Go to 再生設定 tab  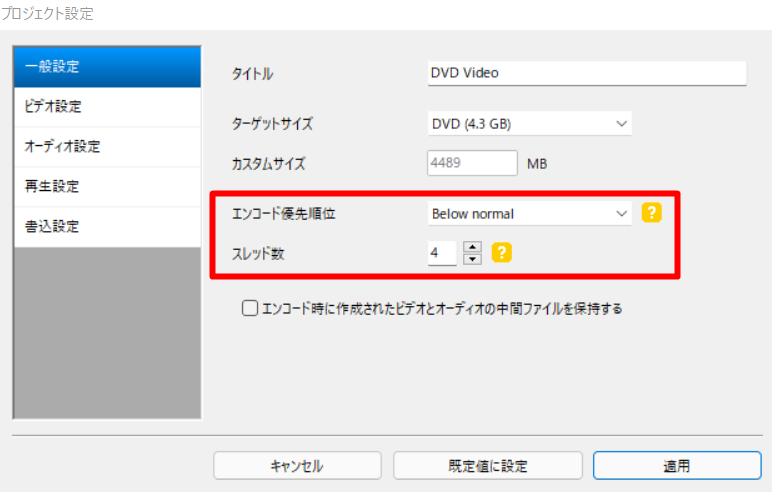tap(107, 187)
